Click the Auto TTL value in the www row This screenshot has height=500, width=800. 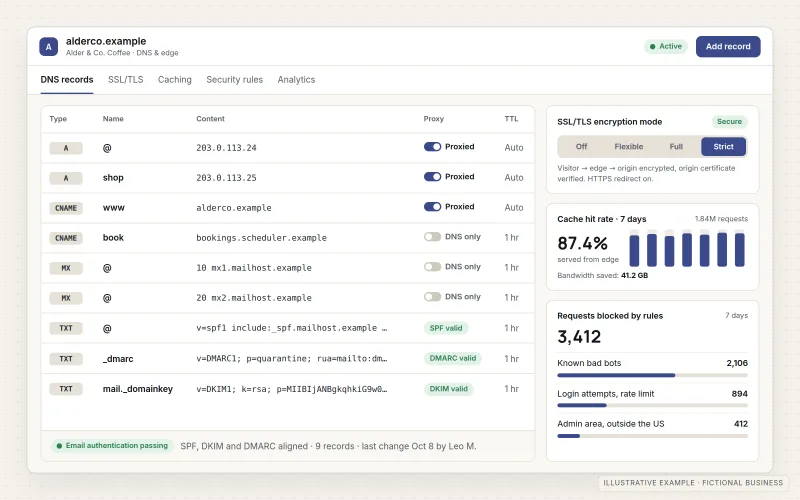514,208
